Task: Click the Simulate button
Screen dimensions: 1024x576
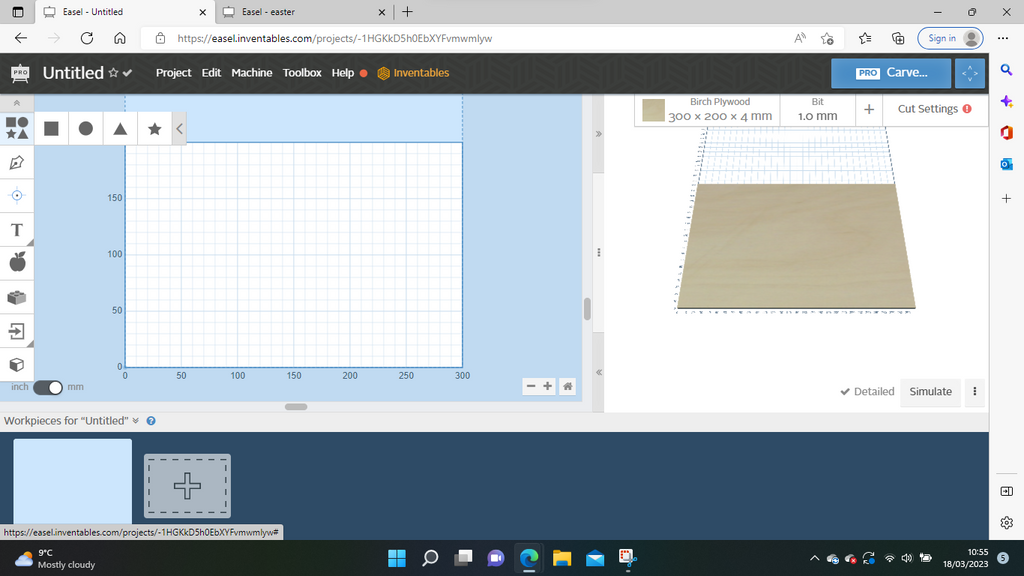Action: click(x=930, y=392)
